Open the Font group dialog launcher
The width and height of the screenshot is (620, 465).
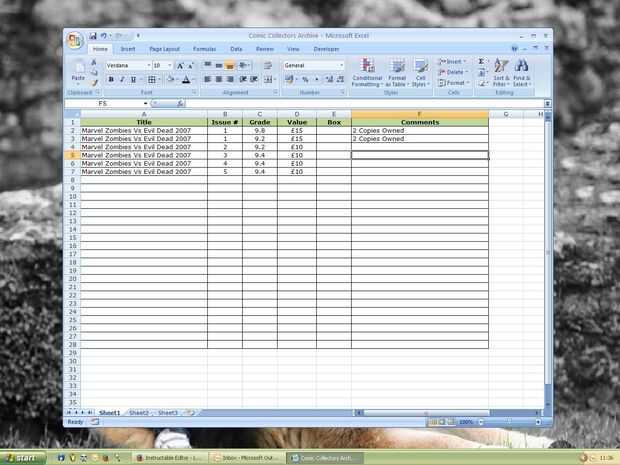point(194,92)
